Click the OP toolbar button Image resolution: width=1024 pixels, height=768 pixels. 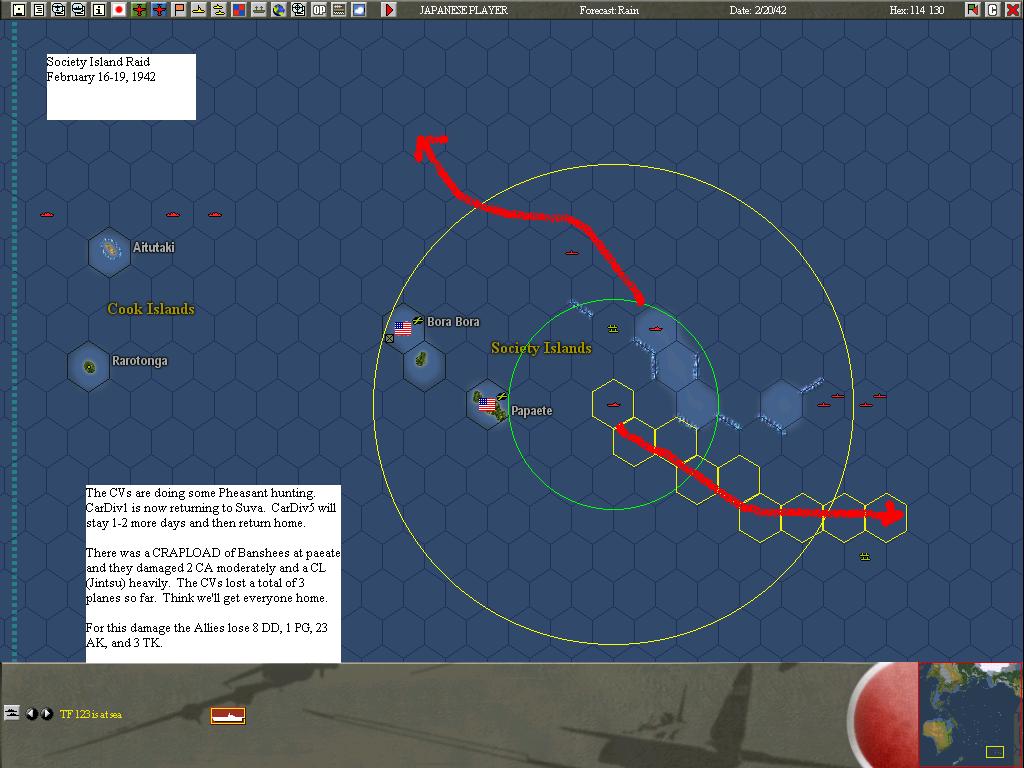pyautogui.click(x=319, y=10)
